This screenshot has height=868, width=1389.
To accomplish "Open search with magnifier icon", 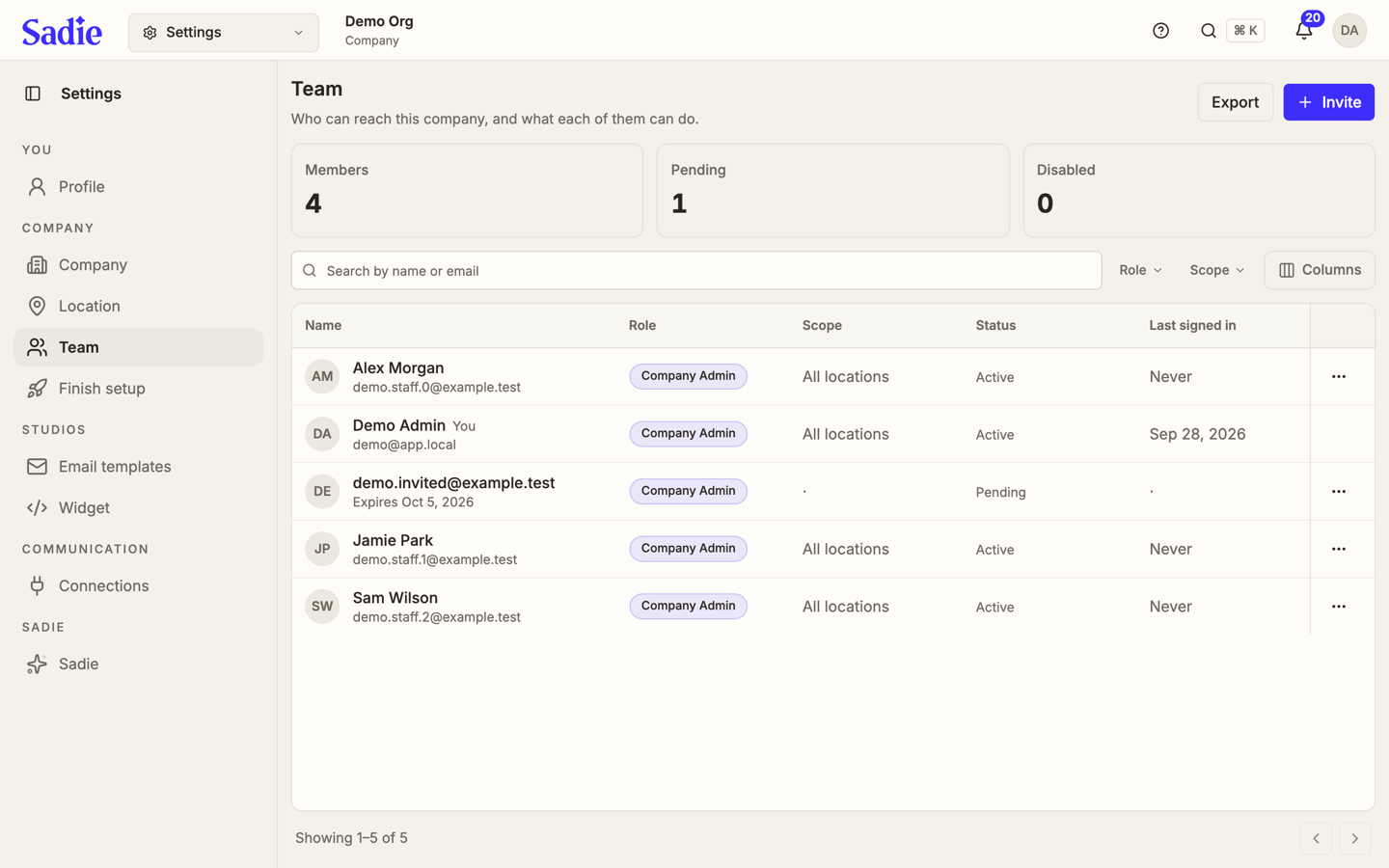I will [1208, 31].
